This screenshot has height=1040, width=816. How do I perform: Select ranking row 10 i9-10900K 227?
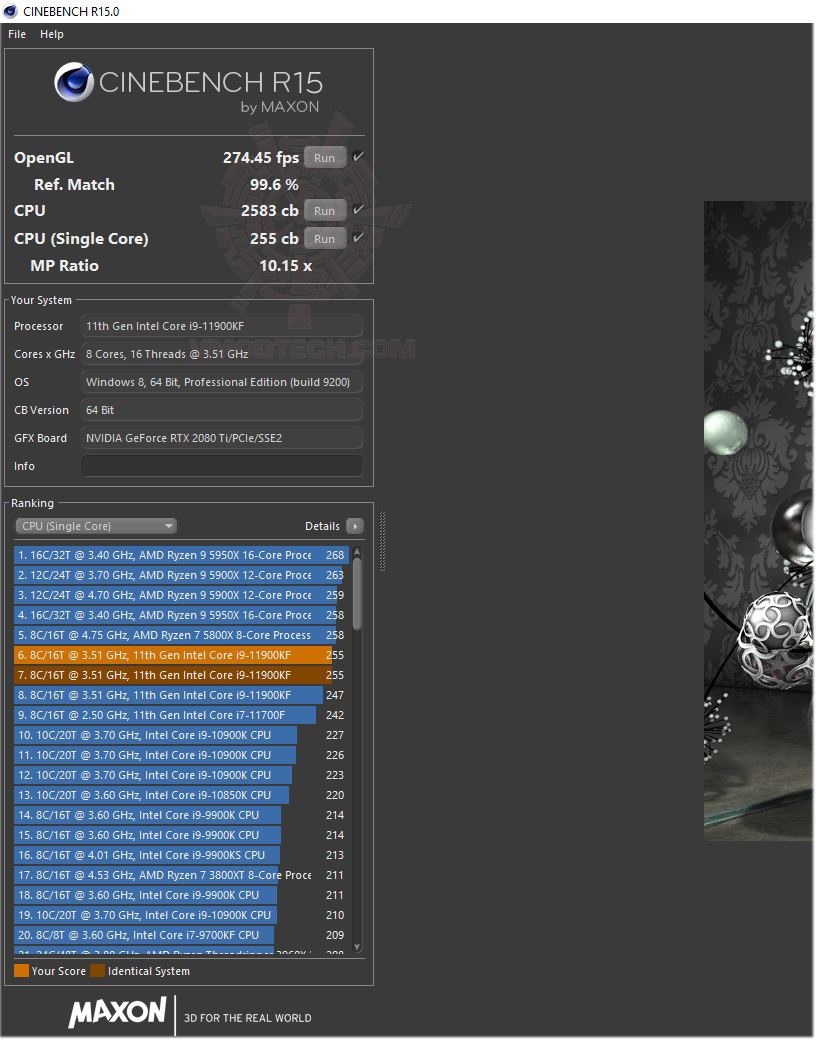[x=180, y=735]
